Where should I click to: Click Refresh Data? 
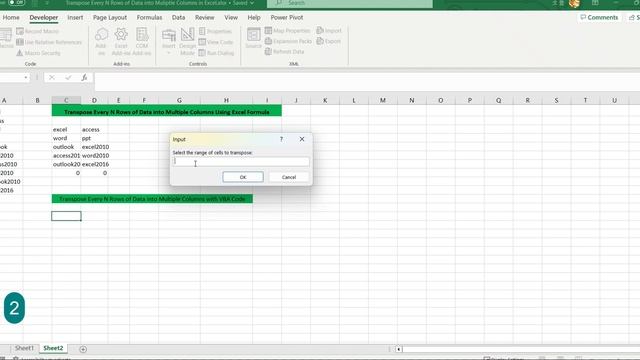(284, 52)
